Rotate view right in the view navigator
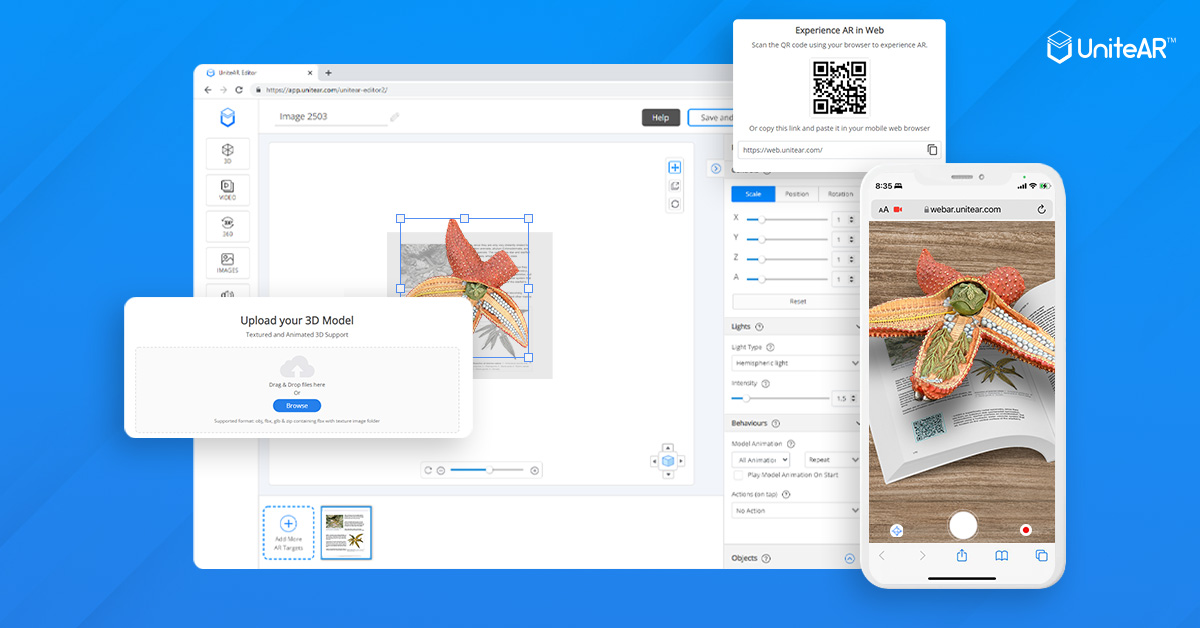This screenshot has height=628, width=1200. coord(682,461)
